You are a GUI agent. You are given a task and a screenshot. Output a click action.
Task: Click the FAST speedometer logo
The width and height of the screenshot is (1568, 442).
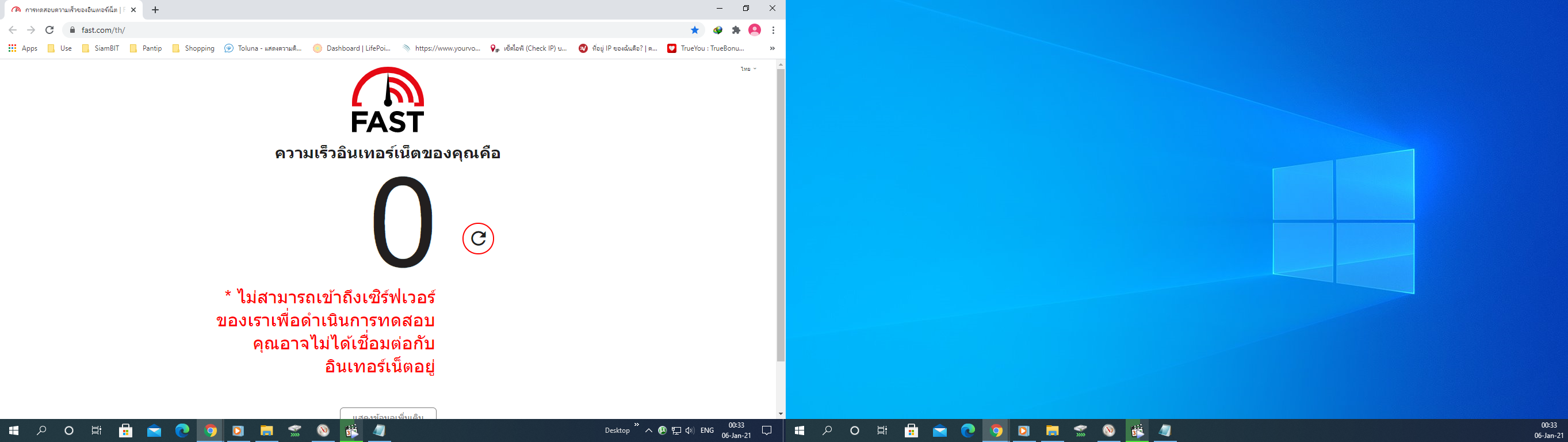pyautogui.click(x=388, y=99)
